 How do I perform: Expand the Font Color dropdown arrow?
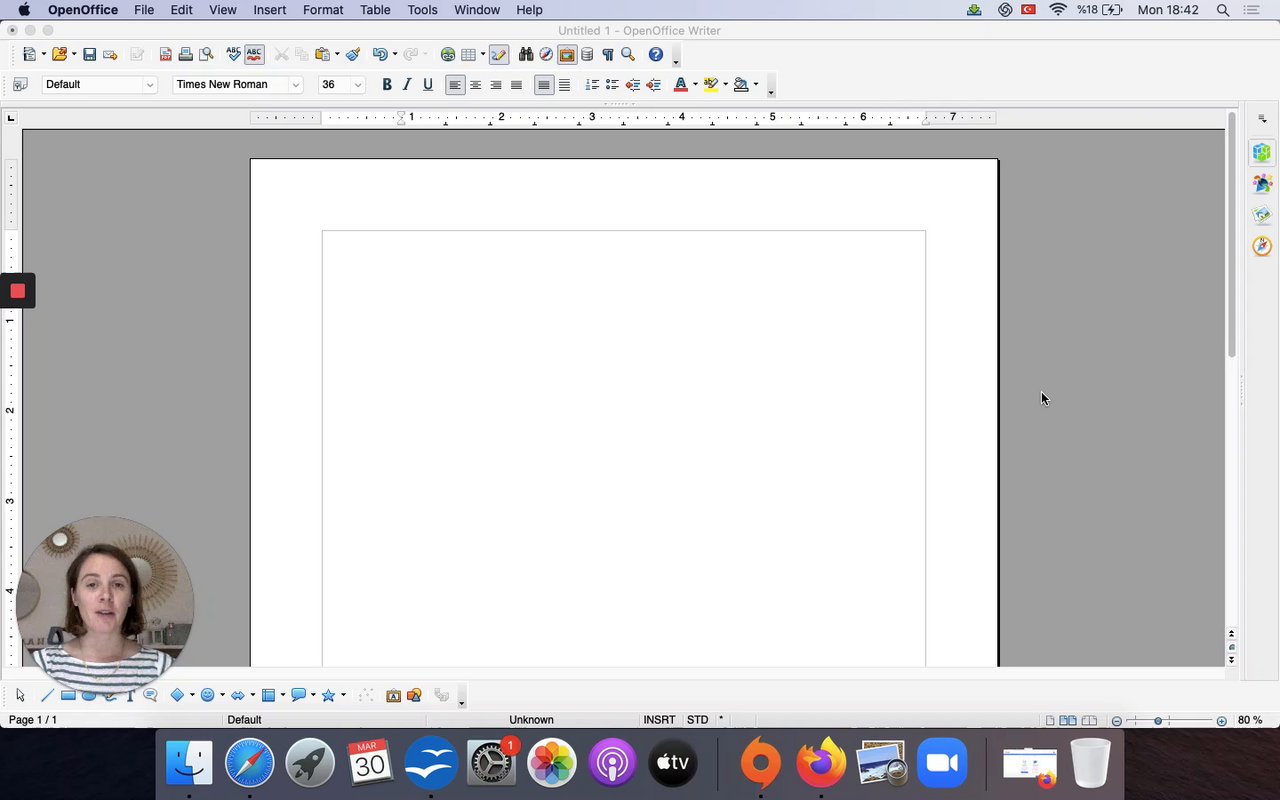tap(695, 85)
